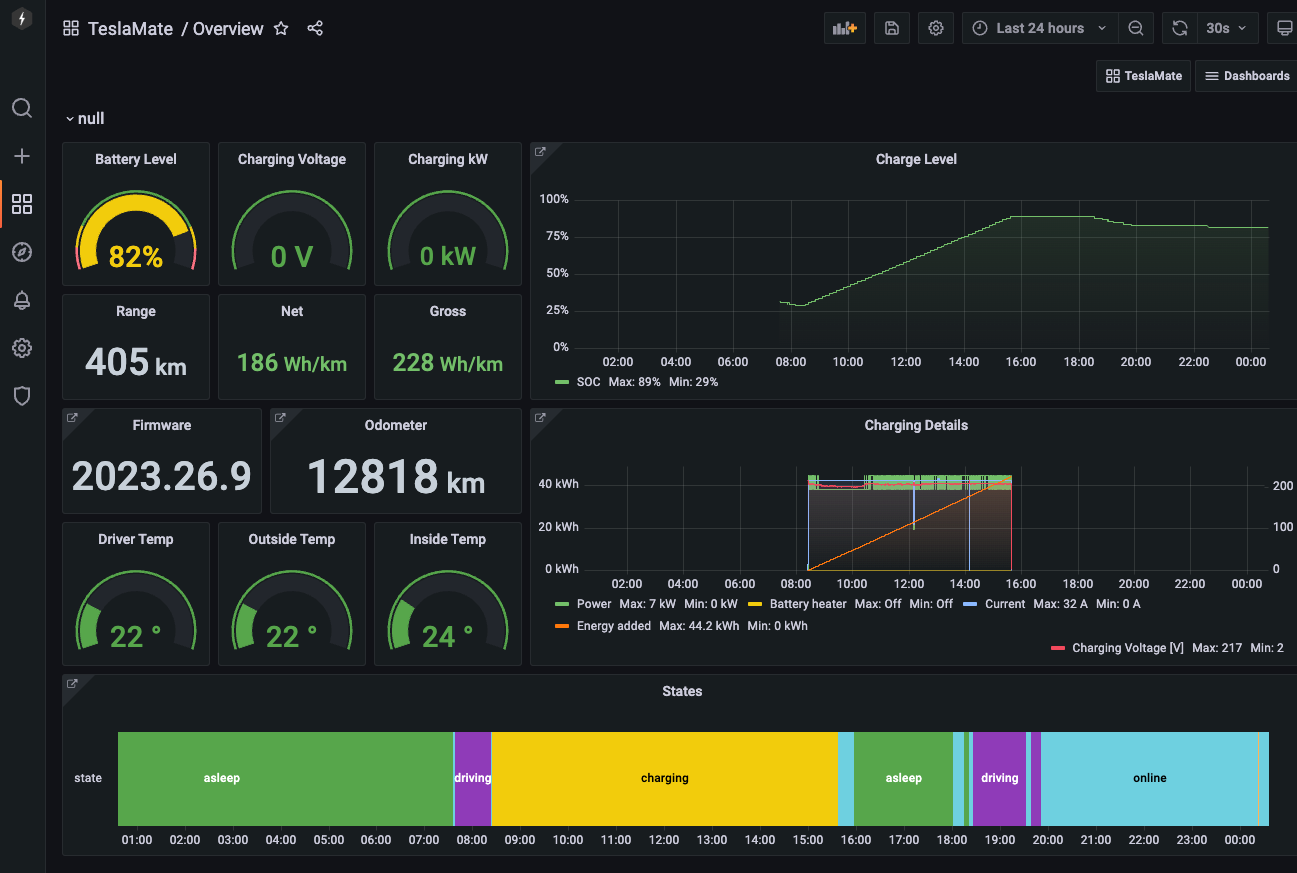Open the Last 24 hours time picker
Screen dimensions: 1297x873
point(1040,28)
